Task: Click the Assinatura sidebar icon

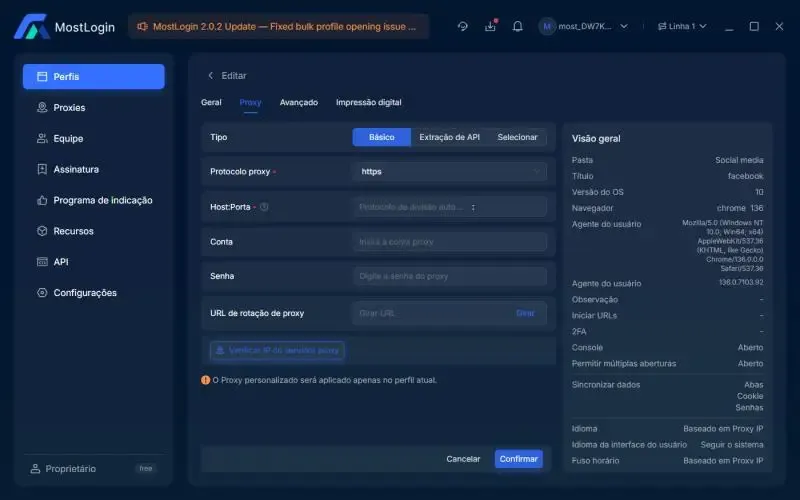Action: pyautogui.click(x=42, y=169)
